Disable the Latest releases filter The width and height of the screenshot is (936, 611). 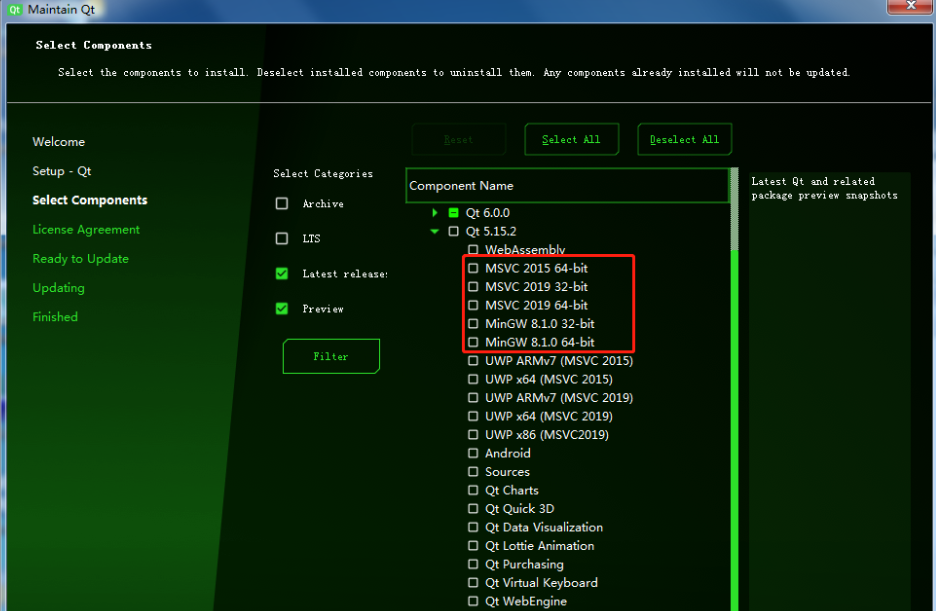coord(281,273)
